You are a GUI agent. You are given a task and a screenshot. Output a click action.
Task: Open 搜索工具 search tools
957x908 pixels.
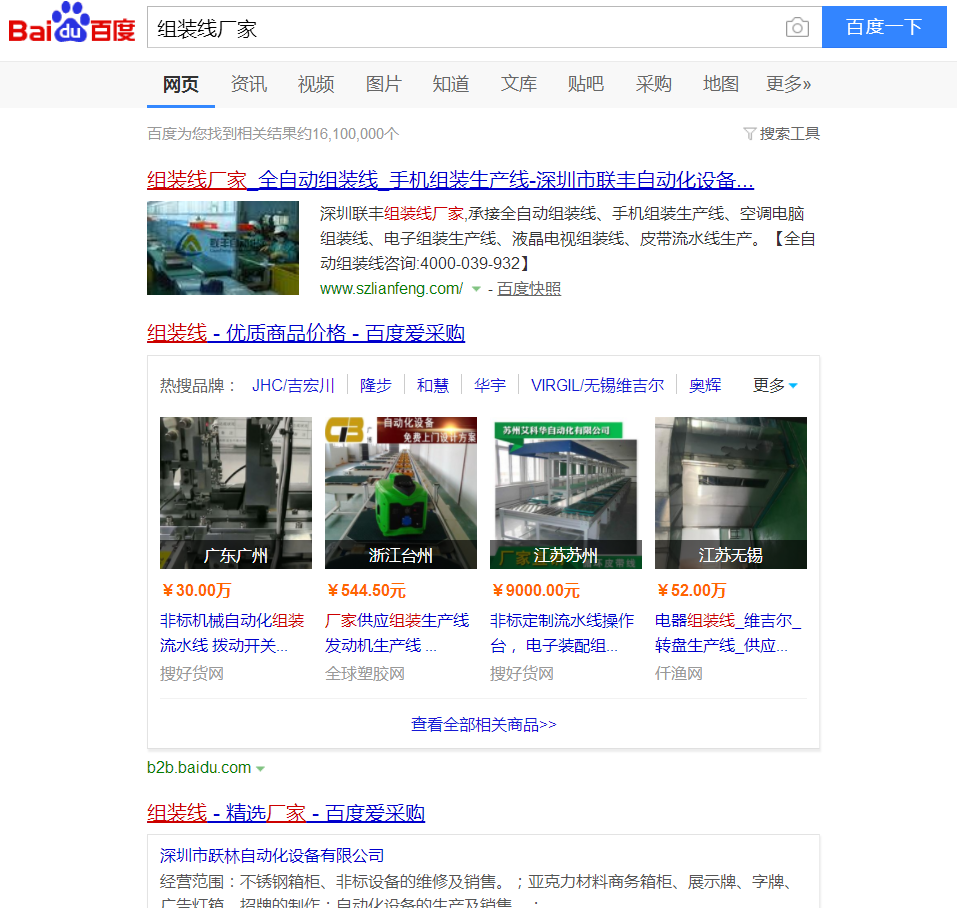click(789, 134)
